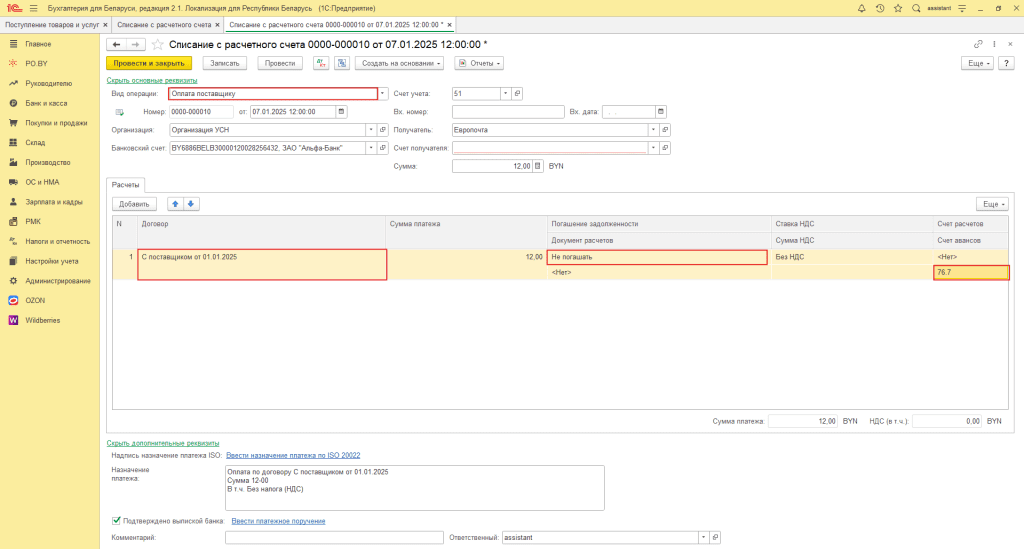This screenshot has height=549, width=1024.
Task: Switch to Списание с расчетного счета list tab
Action: [164, 25]
